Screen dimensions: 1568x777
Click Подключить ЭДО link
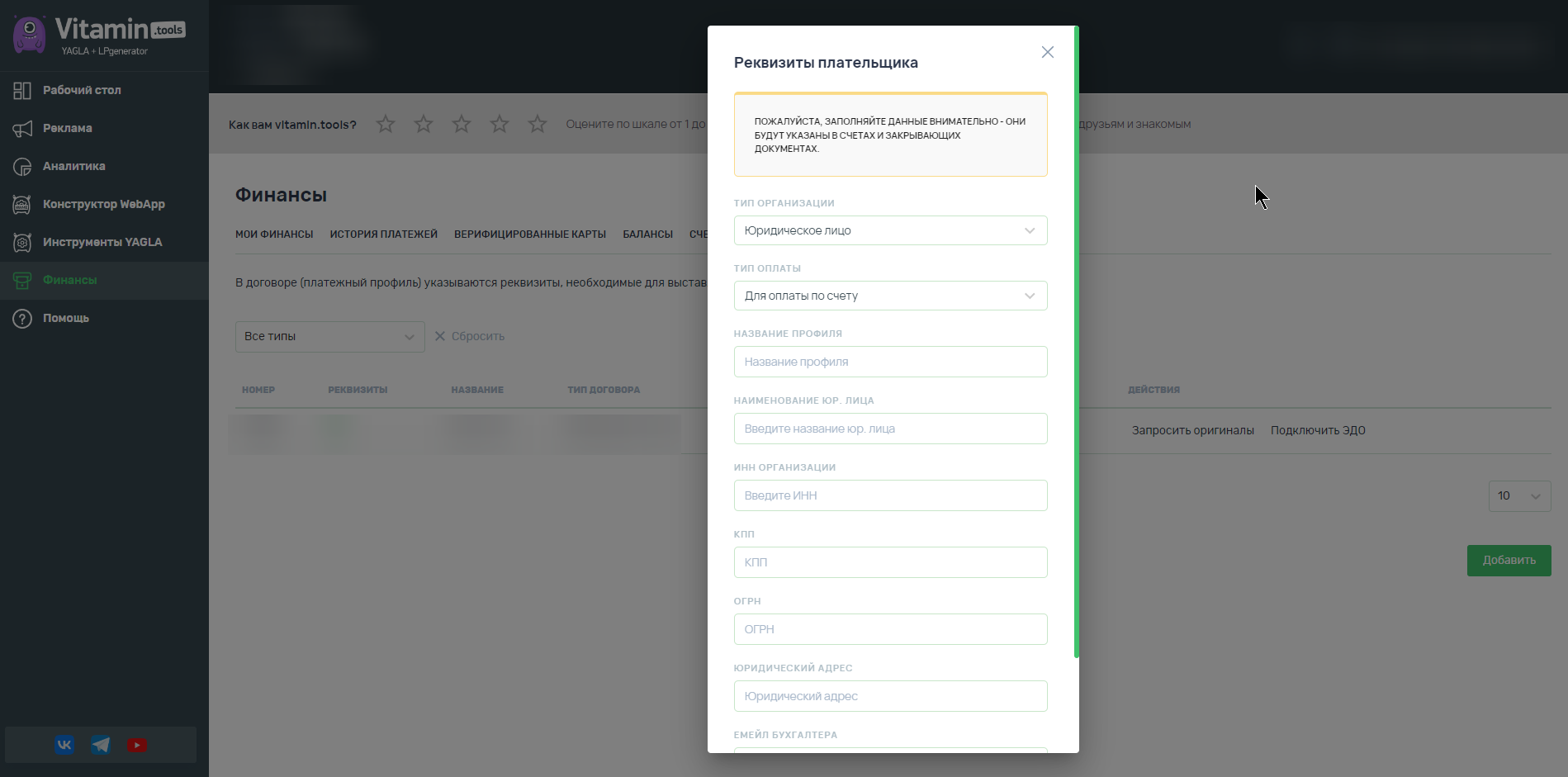coord(1318,430)
